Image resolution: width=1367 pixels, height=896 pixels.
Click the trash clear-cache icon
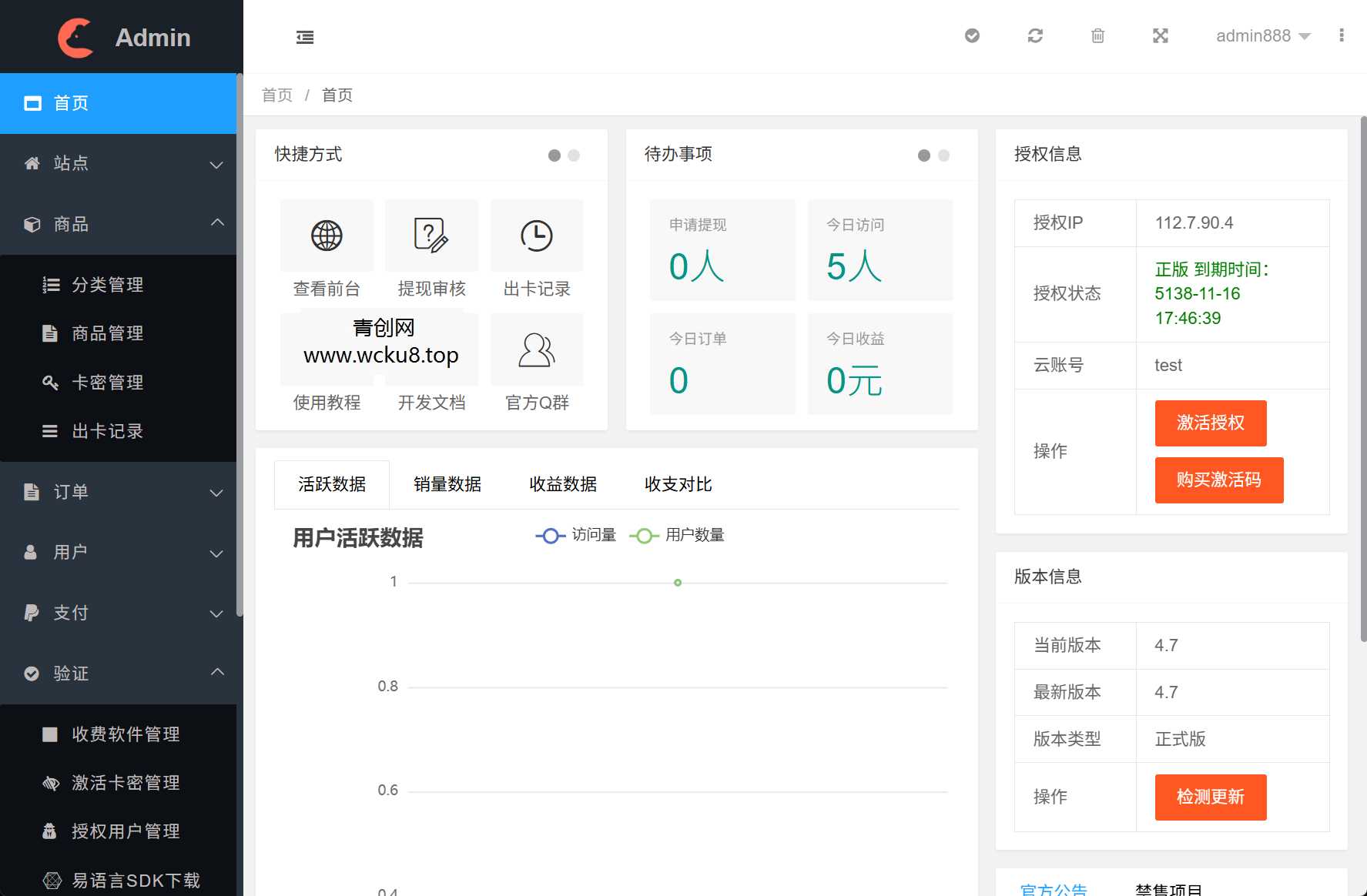coord(1097,35)
